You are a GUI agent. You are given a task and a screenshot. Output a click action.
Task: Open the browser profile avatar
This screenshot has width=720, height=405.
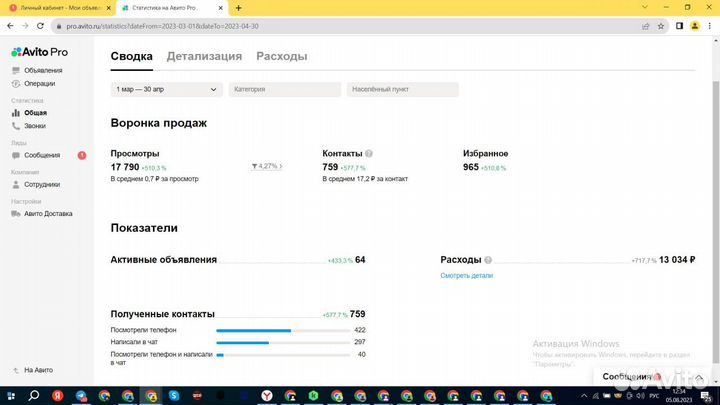[x=695, y=26]
